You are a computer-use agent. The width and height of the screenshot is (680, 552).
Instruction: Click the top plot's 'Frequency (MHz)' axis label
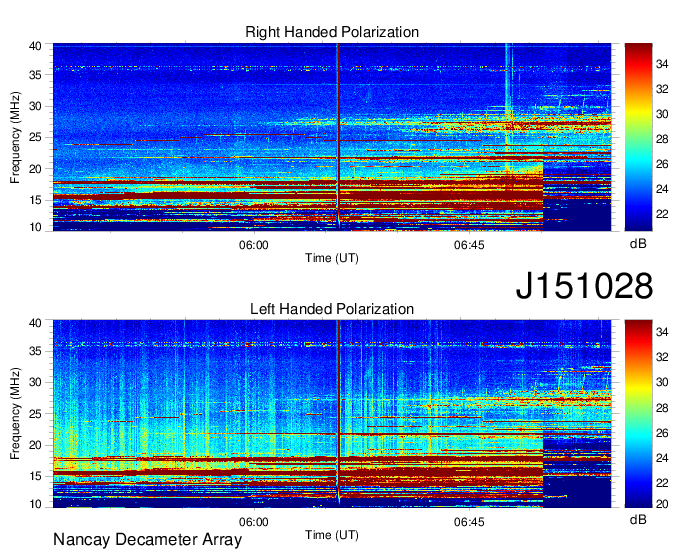pyautogui.click(x=15, y=137)
